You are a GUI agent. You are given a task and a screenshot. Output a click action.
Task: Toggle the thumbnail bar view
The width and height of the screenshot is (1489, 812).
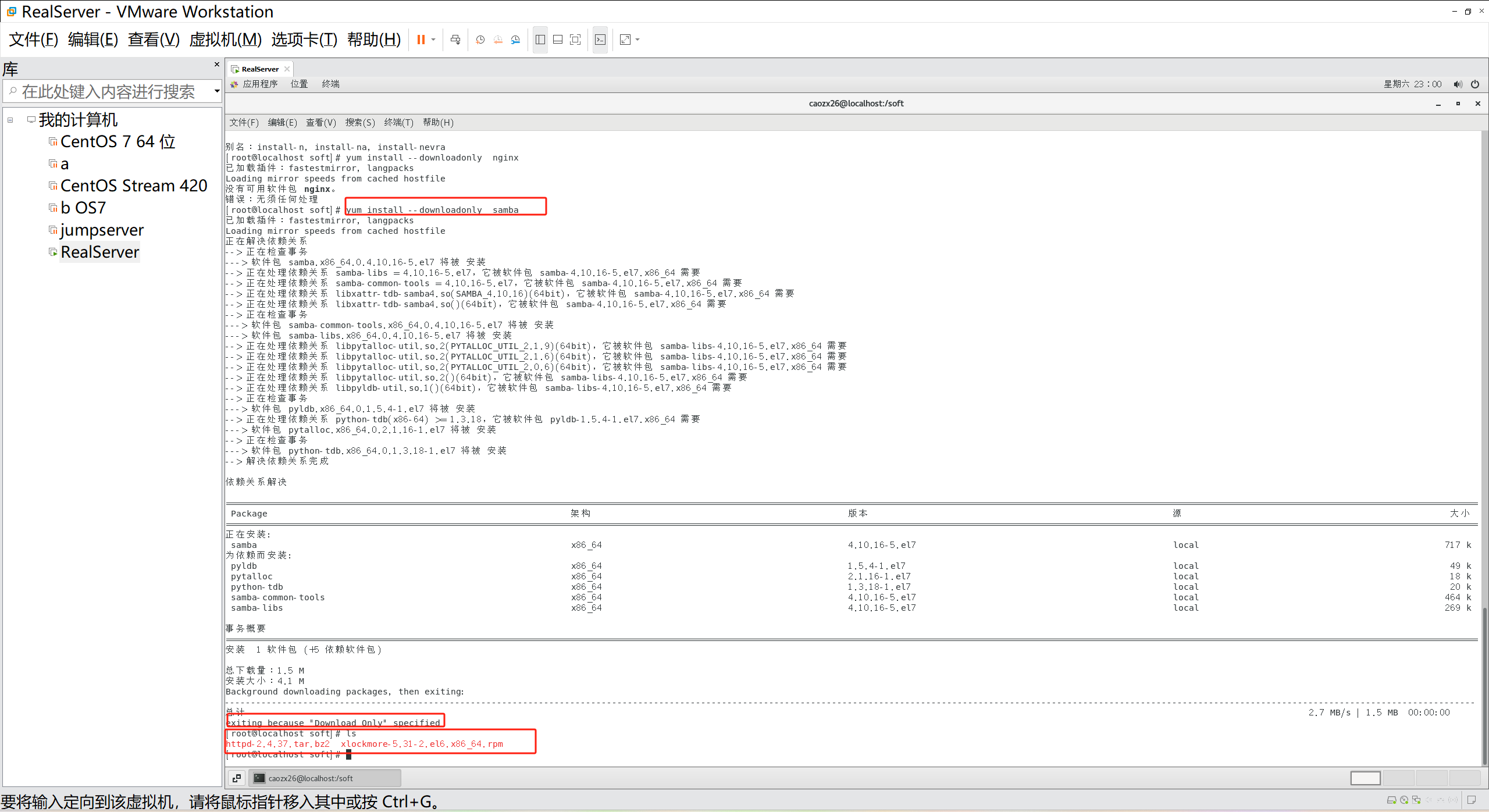[x=557, y=40]
